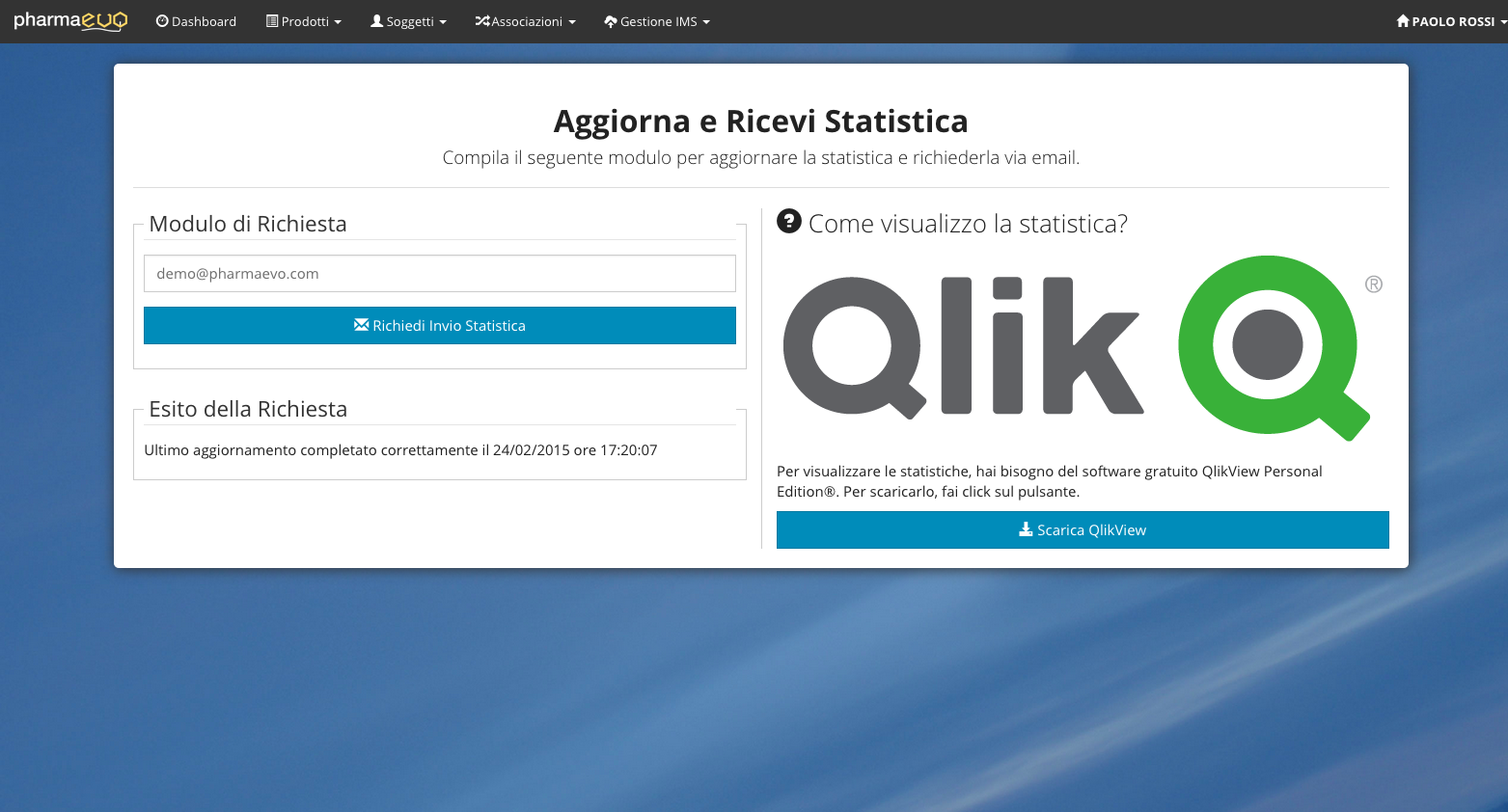1508x812 pixels.
Task: Click the pharmaevo logo
Action: (x=70, y=20)
